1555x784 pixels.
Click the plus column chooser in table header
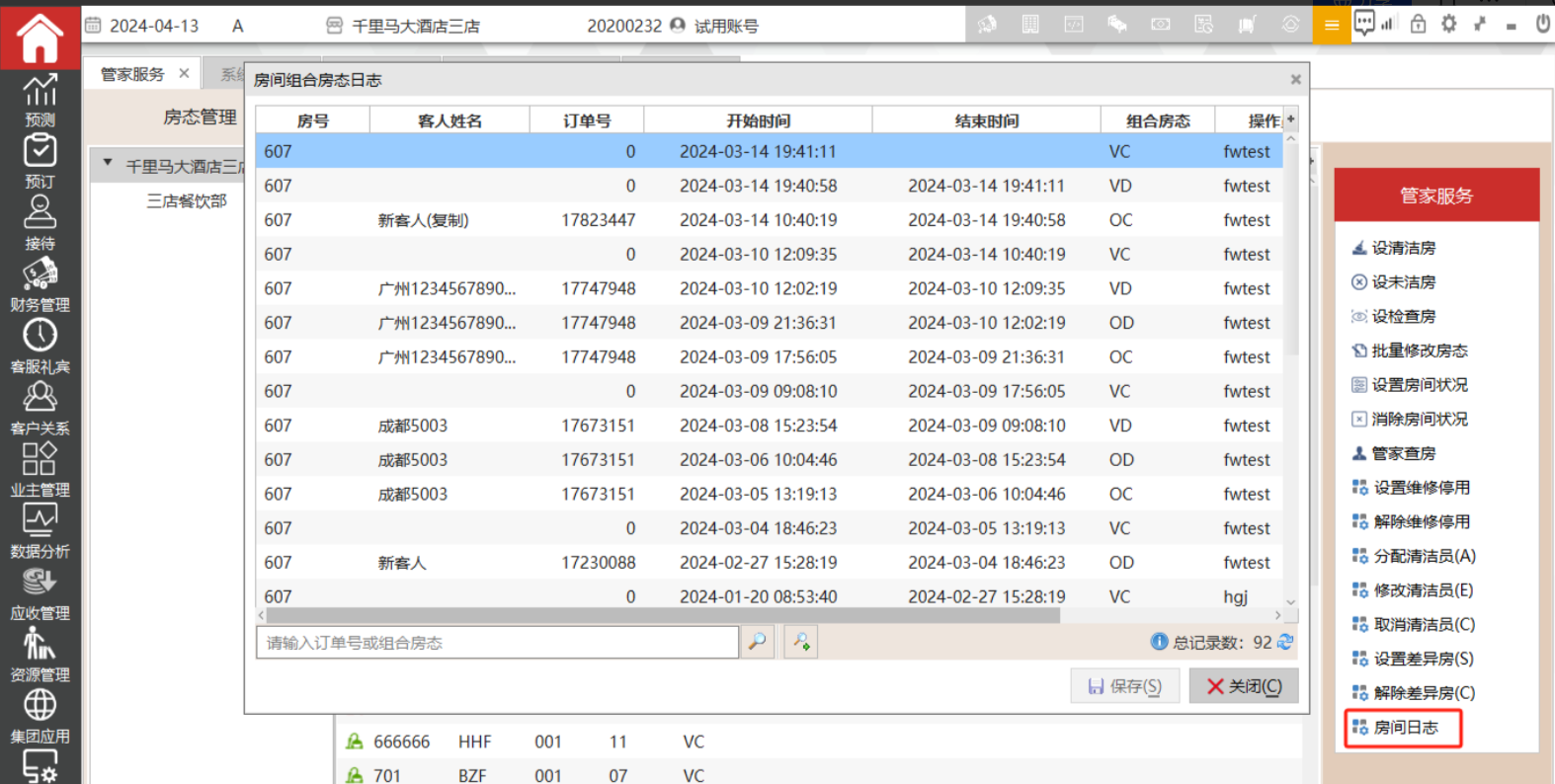tap(1290, 119)
